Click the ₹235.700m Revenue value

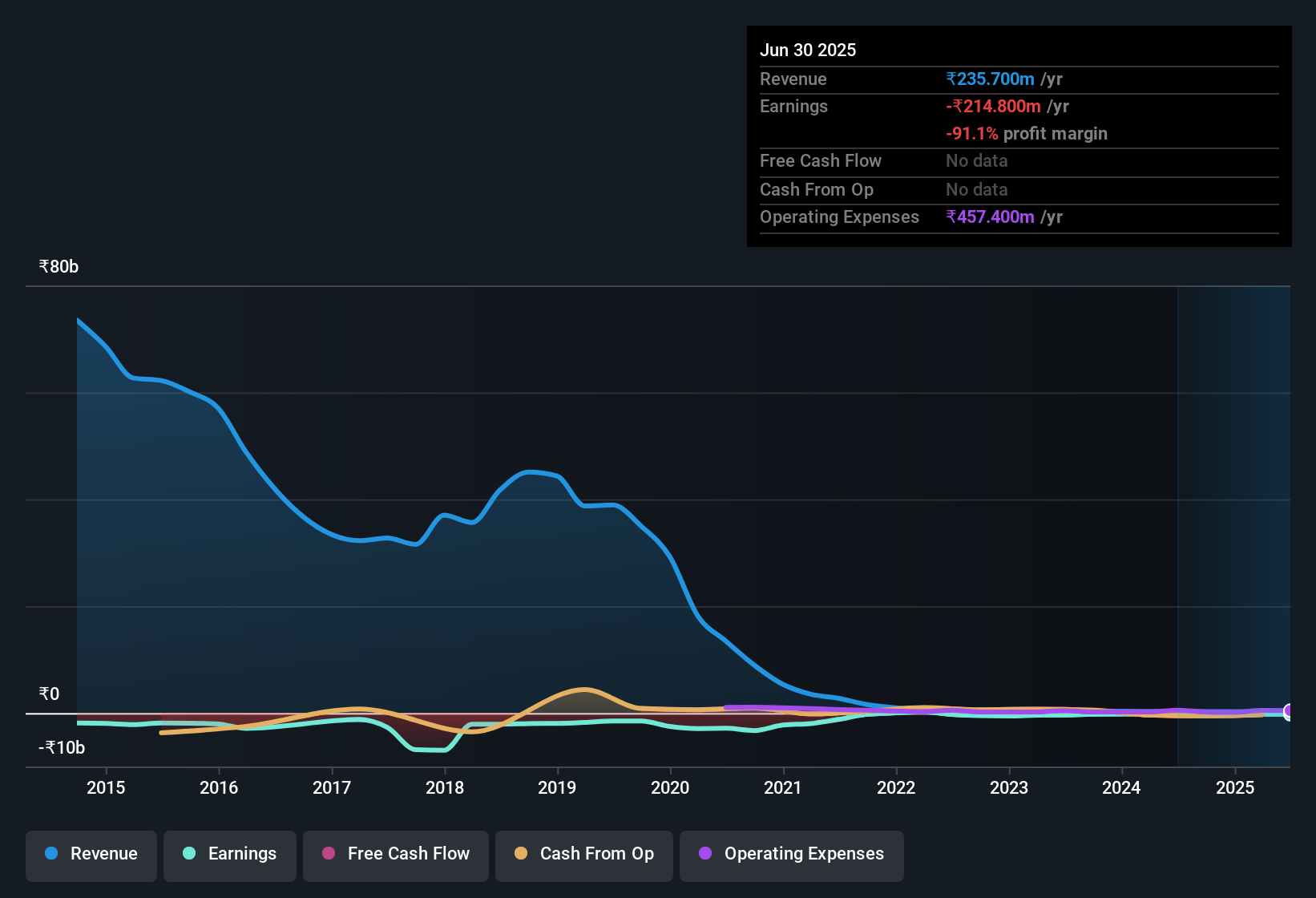click(x=991, y=79)
